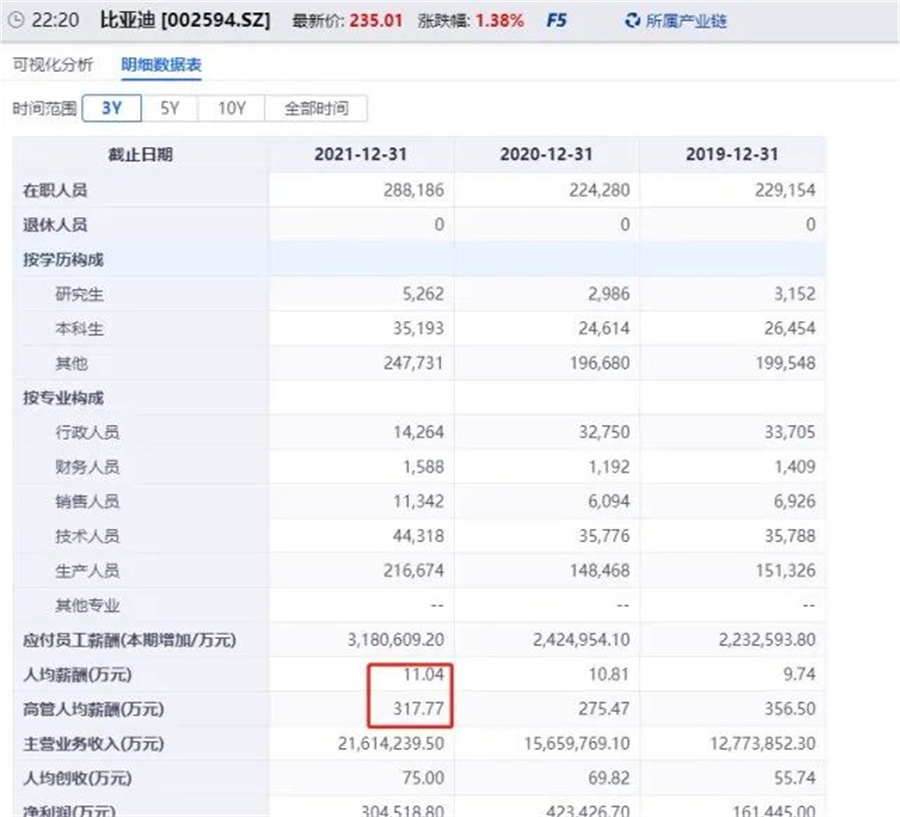Click the 销售人员 row label

(x=87, y=501)
